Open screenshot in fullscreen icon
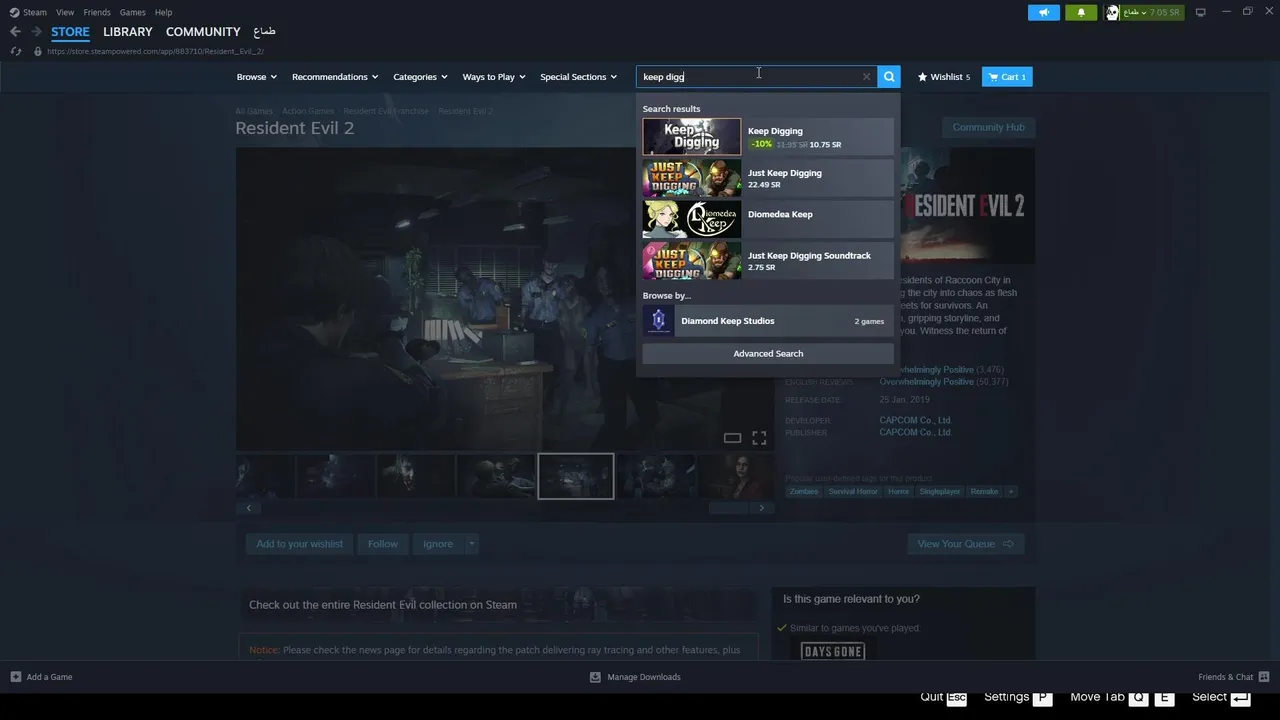Viewport: 1280px width, 720px height. pos(759,438)
